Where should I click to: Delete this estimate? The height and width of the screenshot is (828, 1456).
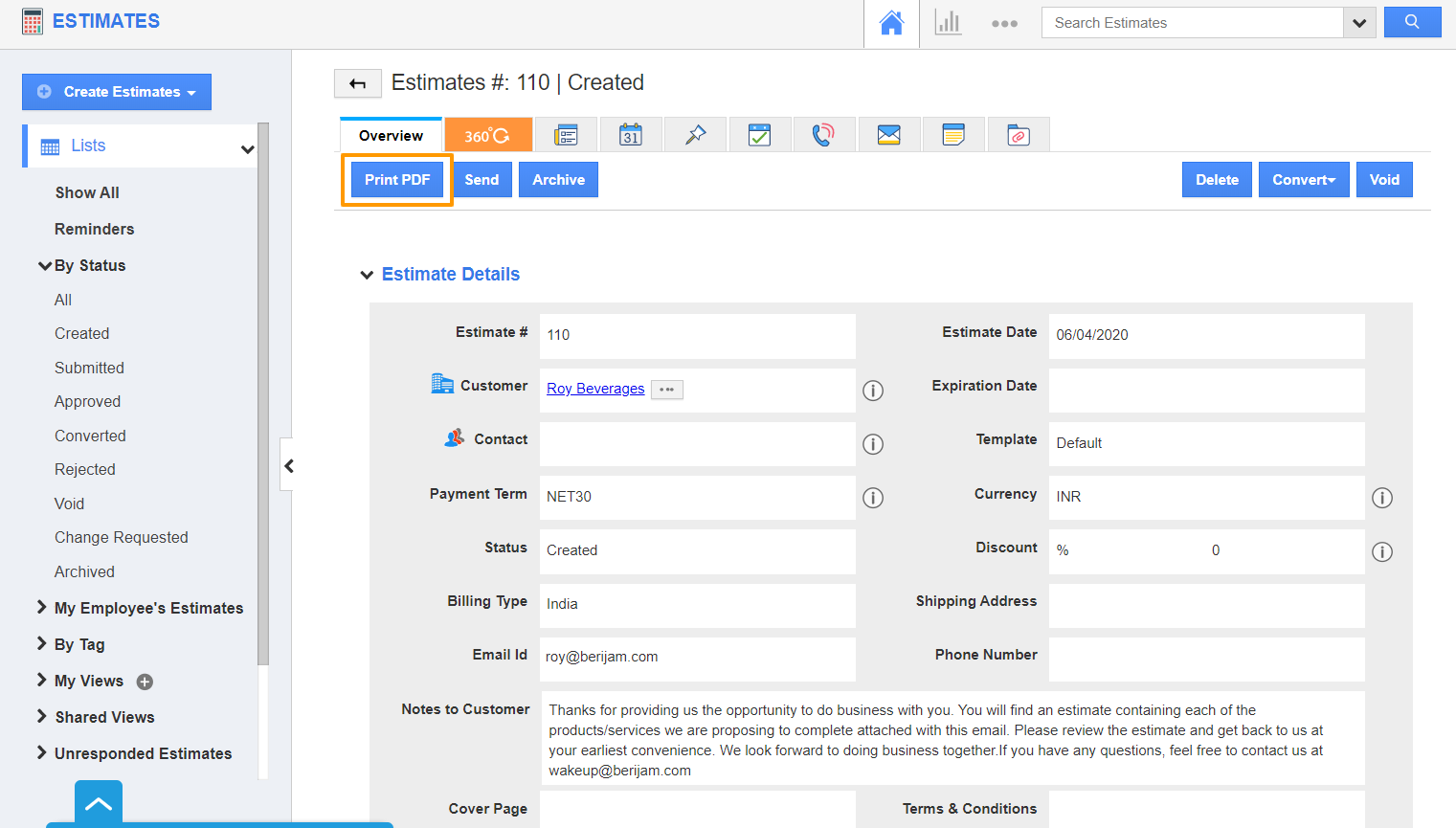tap(1217, 180)
